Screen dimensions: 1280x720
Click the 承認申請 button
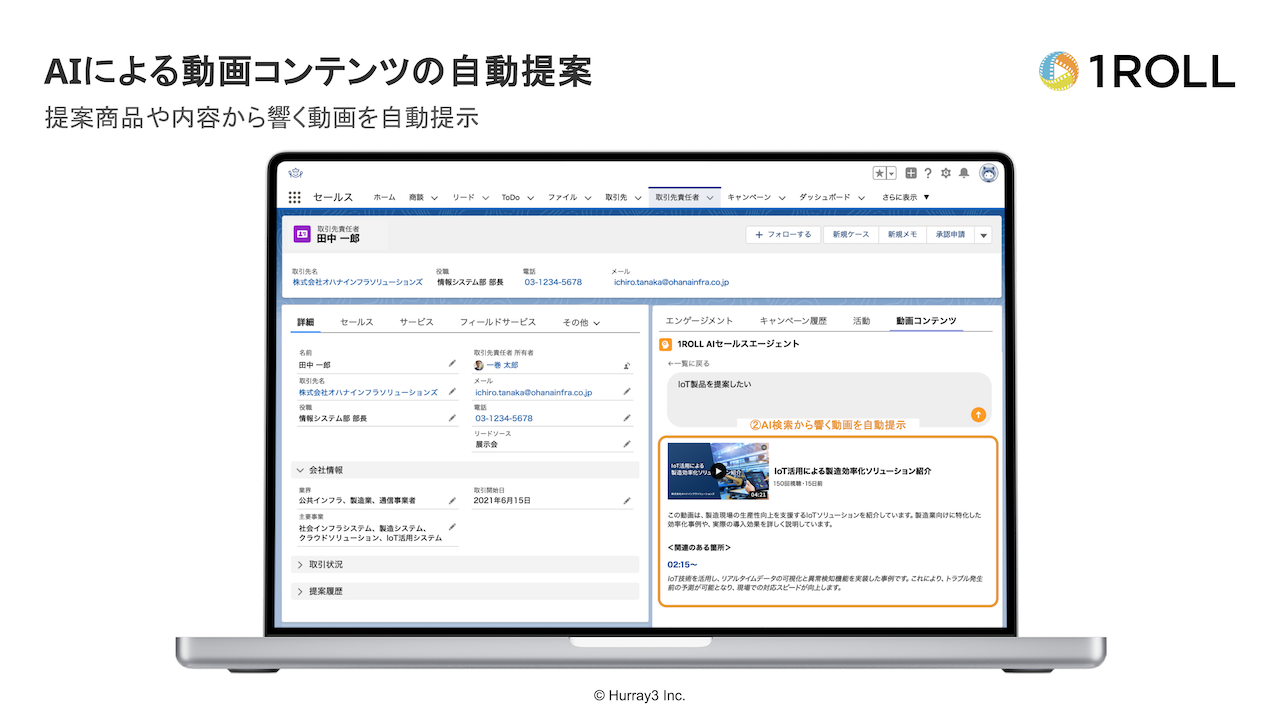coord(950,235)
